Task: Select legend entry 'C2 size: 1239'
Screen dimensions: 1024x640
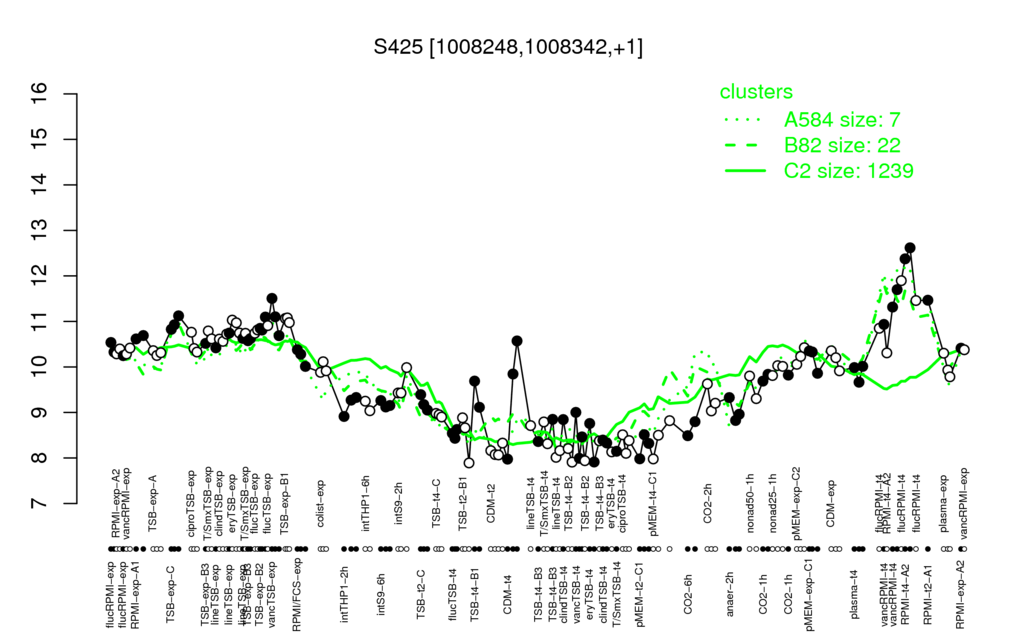Action: tap(848, 171)
